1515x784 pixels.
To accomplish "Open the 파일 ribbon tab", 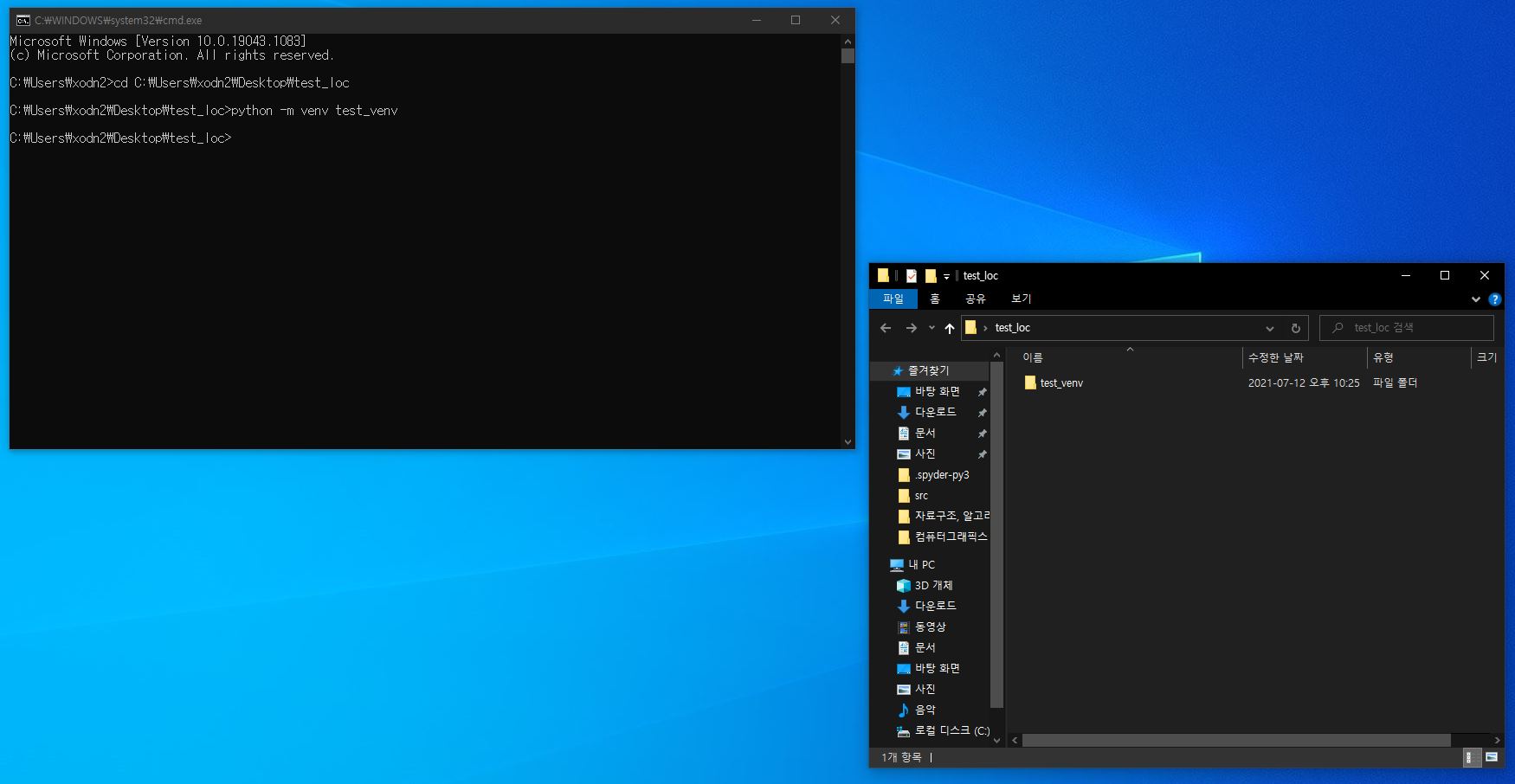I will click(x=893, y=299).
